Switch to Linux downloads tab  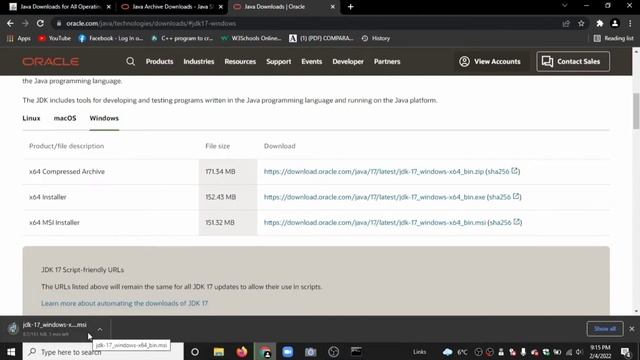click(x=31, y=118)
